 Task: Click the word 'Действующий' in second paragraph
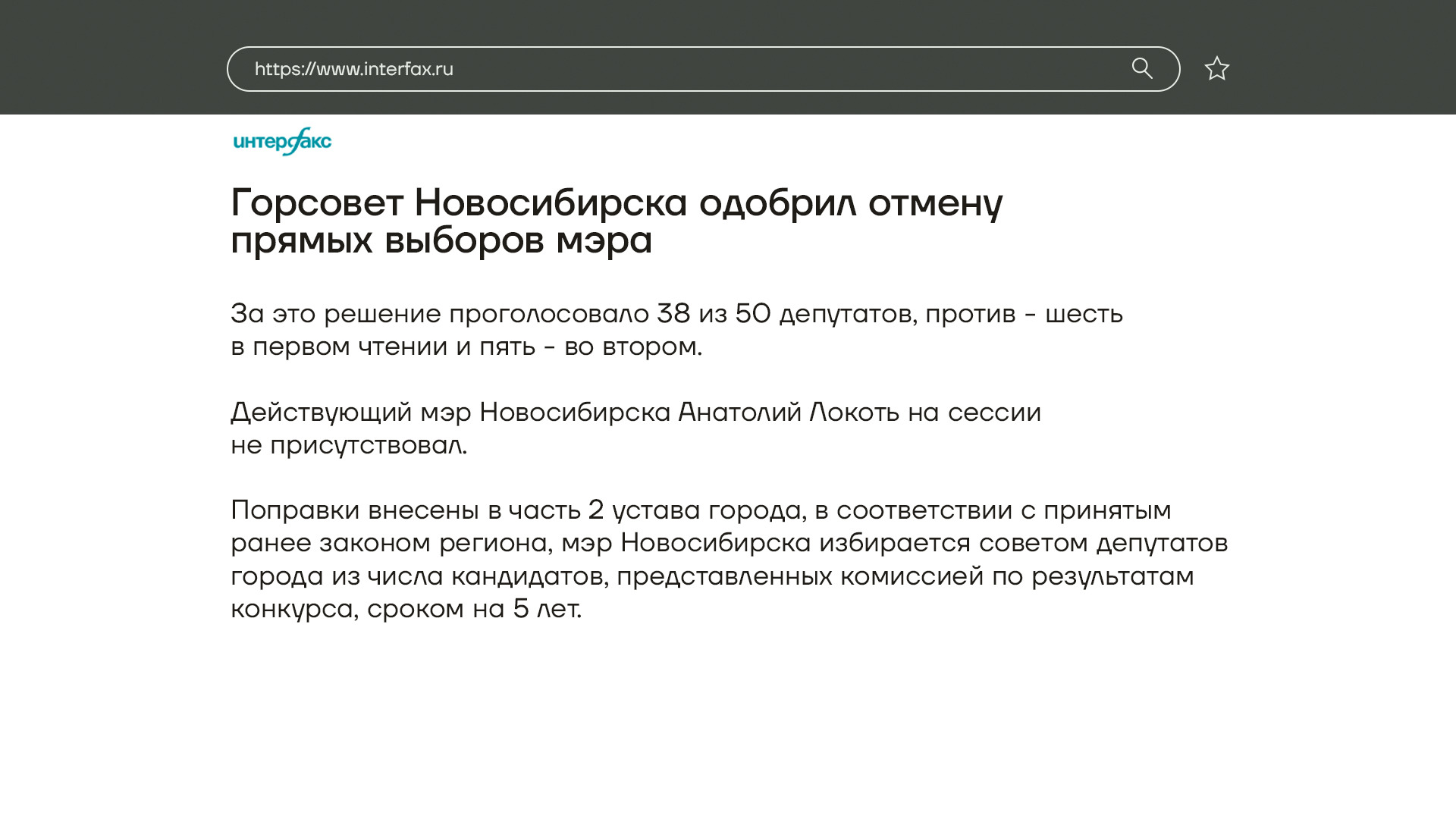click(321, 412)
